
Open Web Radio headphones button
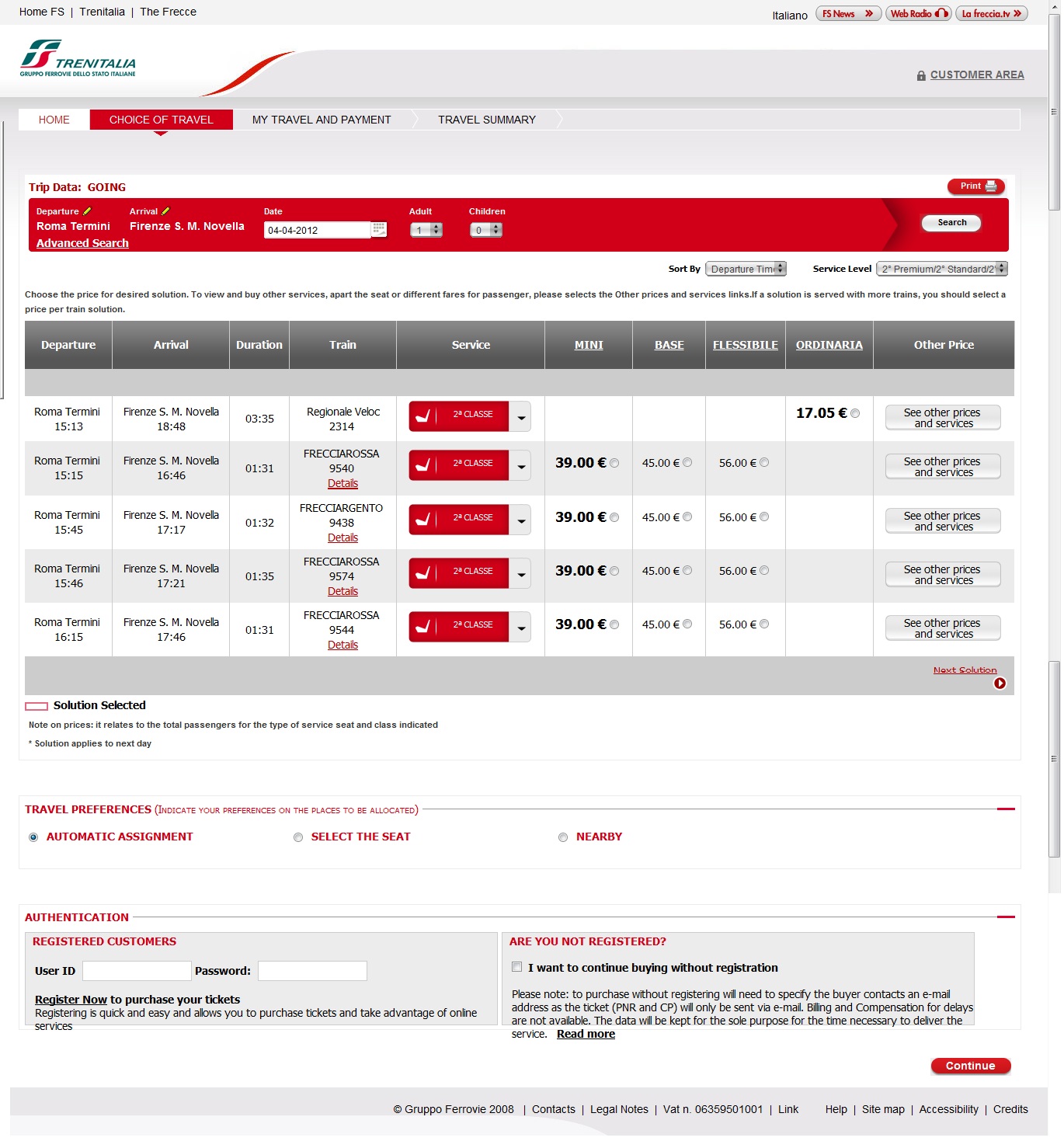pyautogui.click(x=919, y=13)
